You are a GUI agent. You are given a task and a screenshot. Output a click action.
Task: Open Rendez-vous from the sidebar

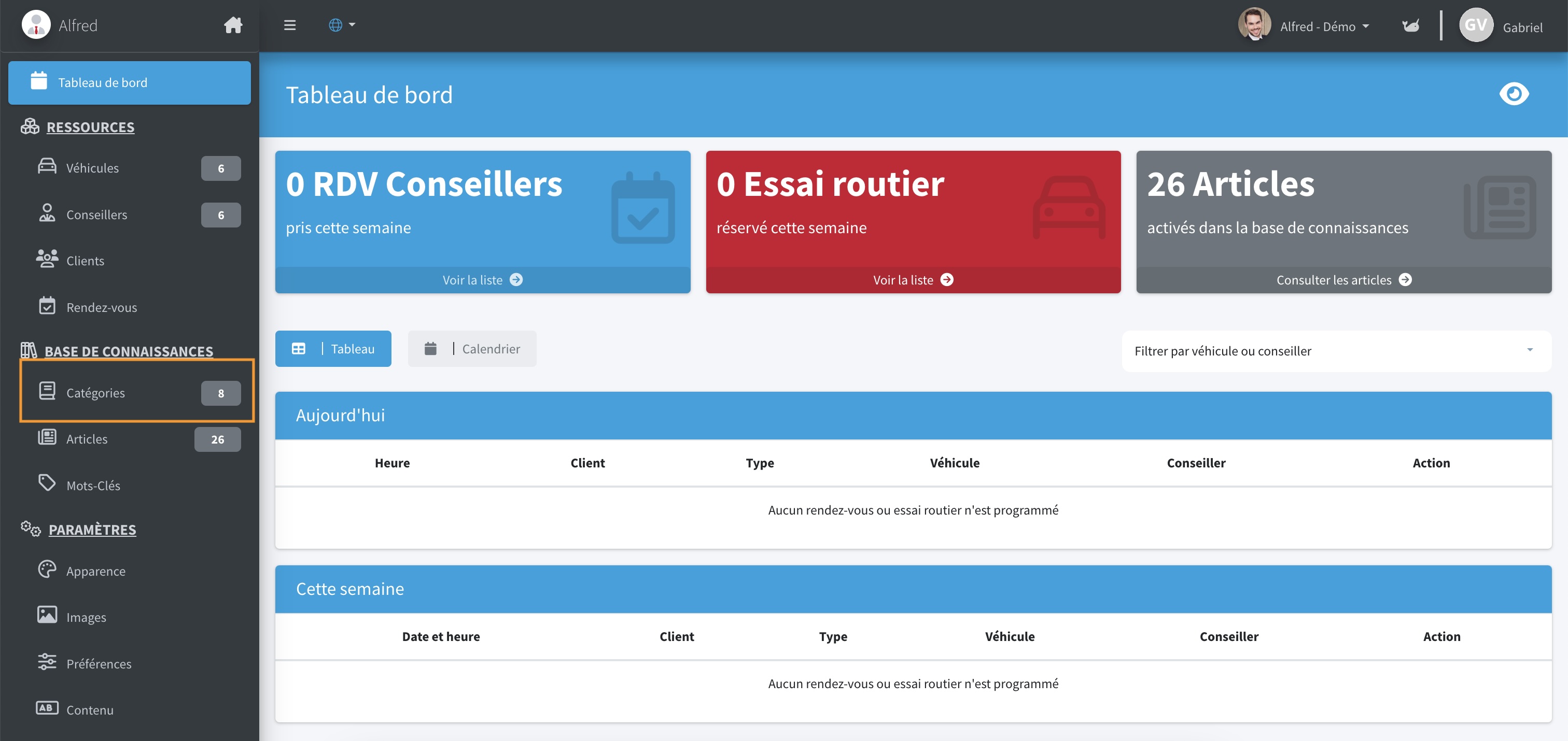click(x=101, y=308)
